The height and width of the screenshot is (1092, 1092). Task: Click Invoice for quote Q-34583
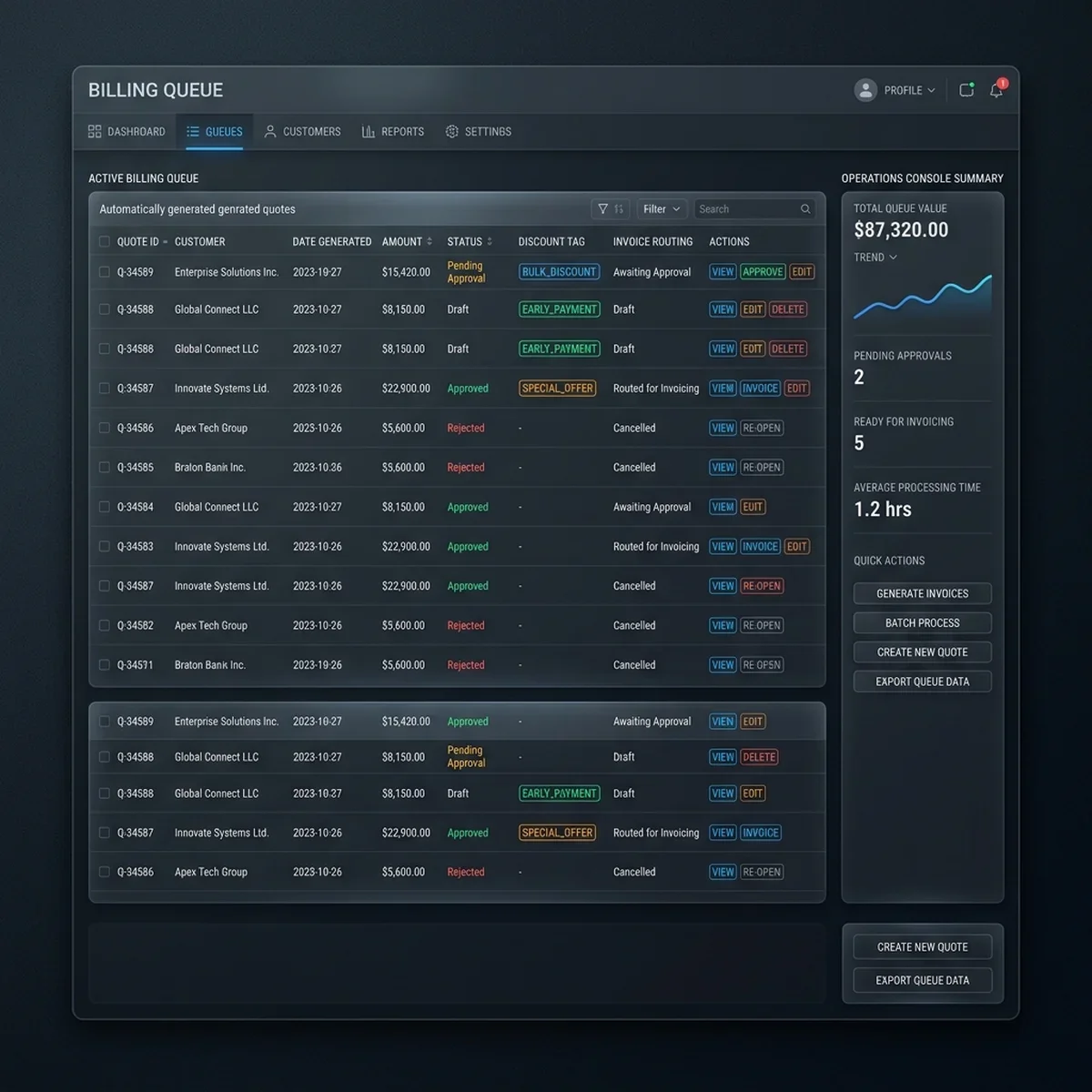click(760, 547)
